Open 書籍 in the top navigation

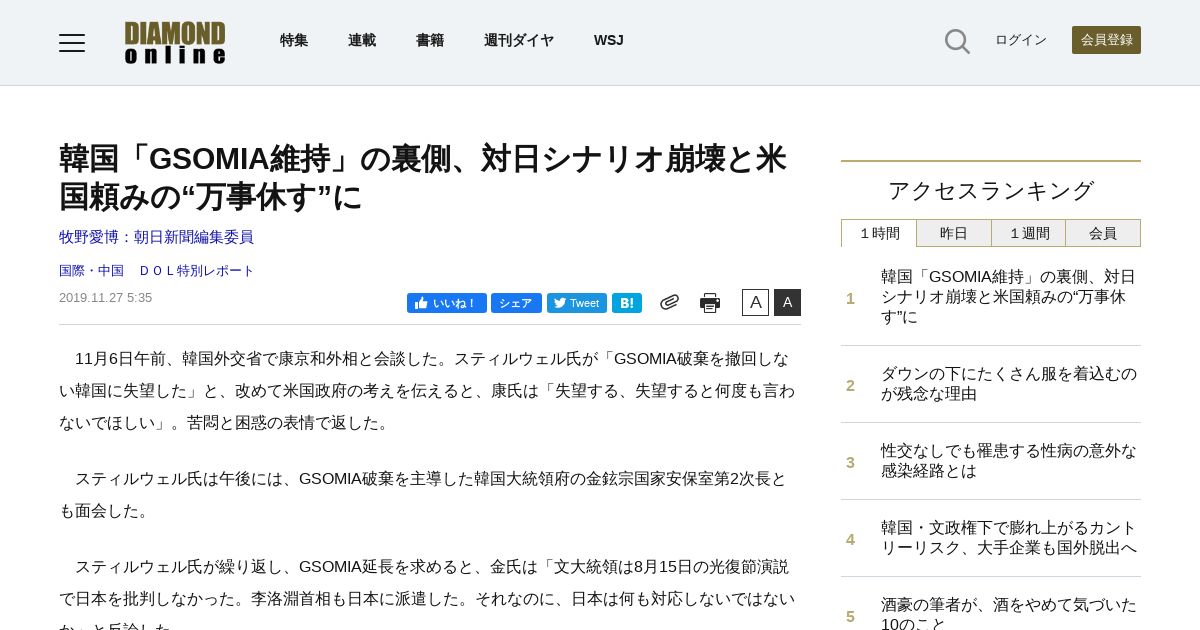point(430,40)
